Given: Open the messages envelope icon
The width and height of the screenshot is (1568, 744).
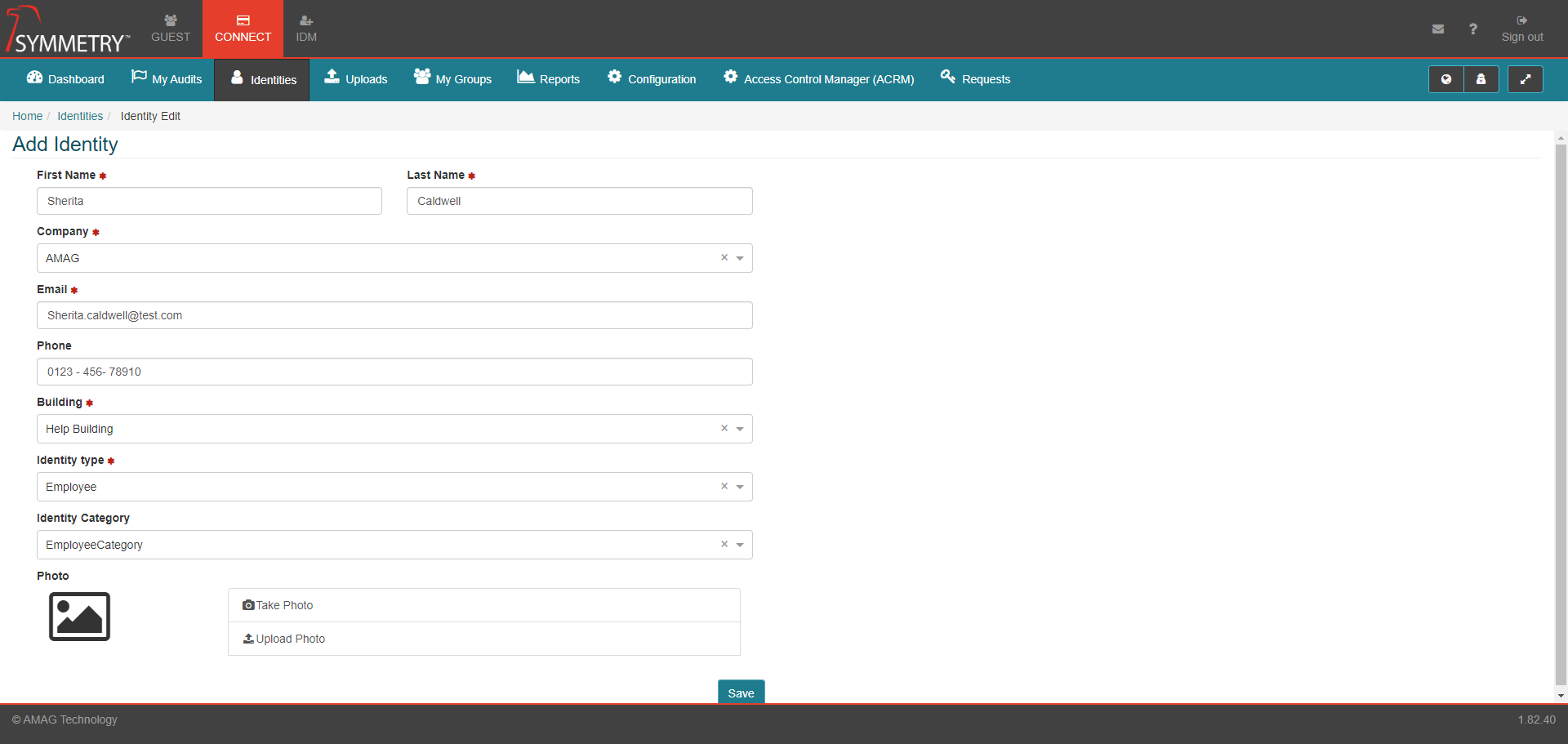Looking at the screenshot, I should point(1438,29).
